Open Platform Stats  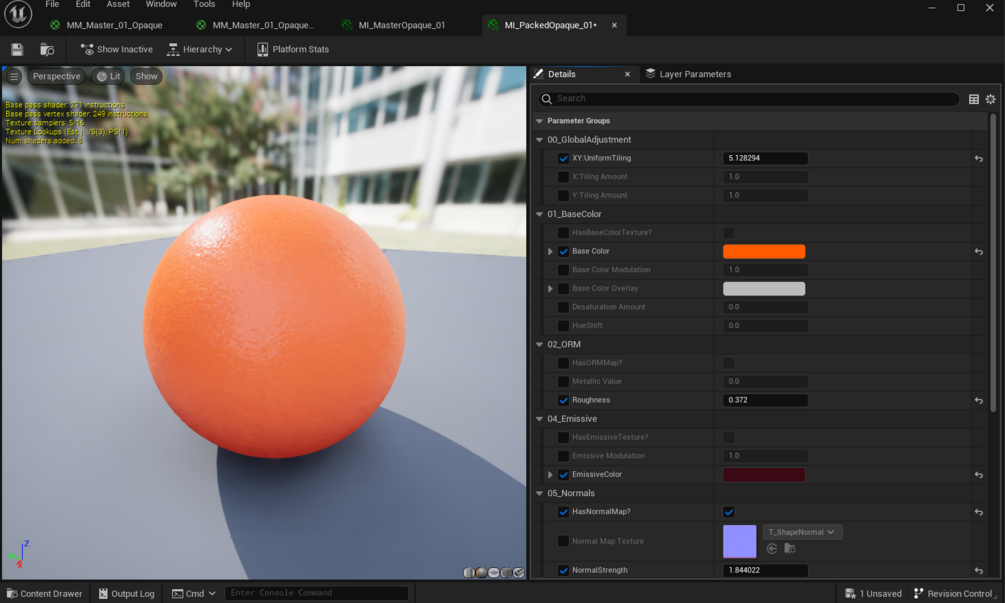coord(293,49)
